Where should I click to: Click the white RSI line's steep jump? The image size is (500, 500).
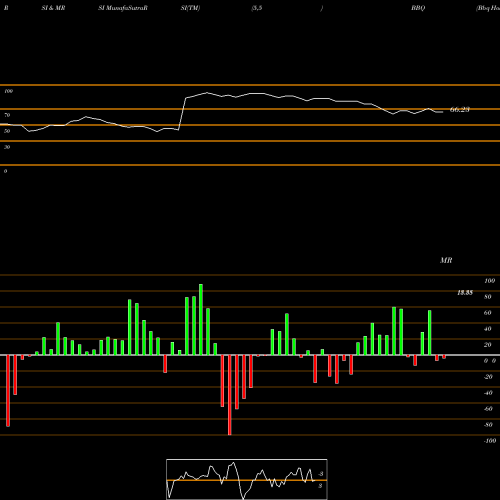(x=182, y=114)
